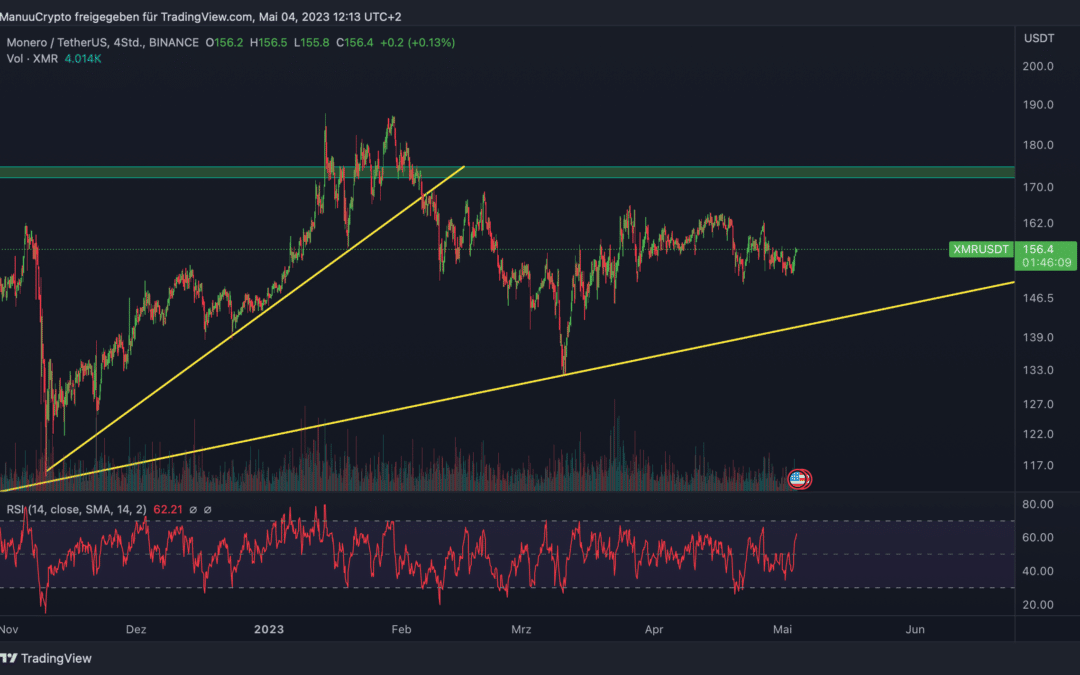
Task: Click the Mrz label on the time axis
Action: pos(521,630)
